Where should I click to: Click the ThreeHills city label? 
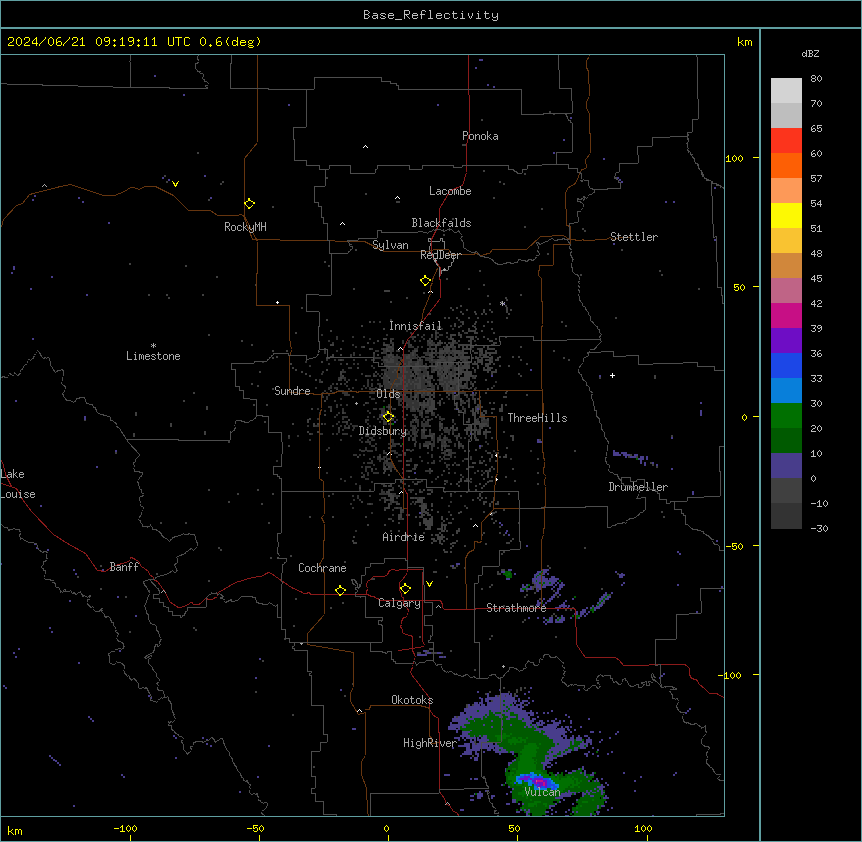537,418
